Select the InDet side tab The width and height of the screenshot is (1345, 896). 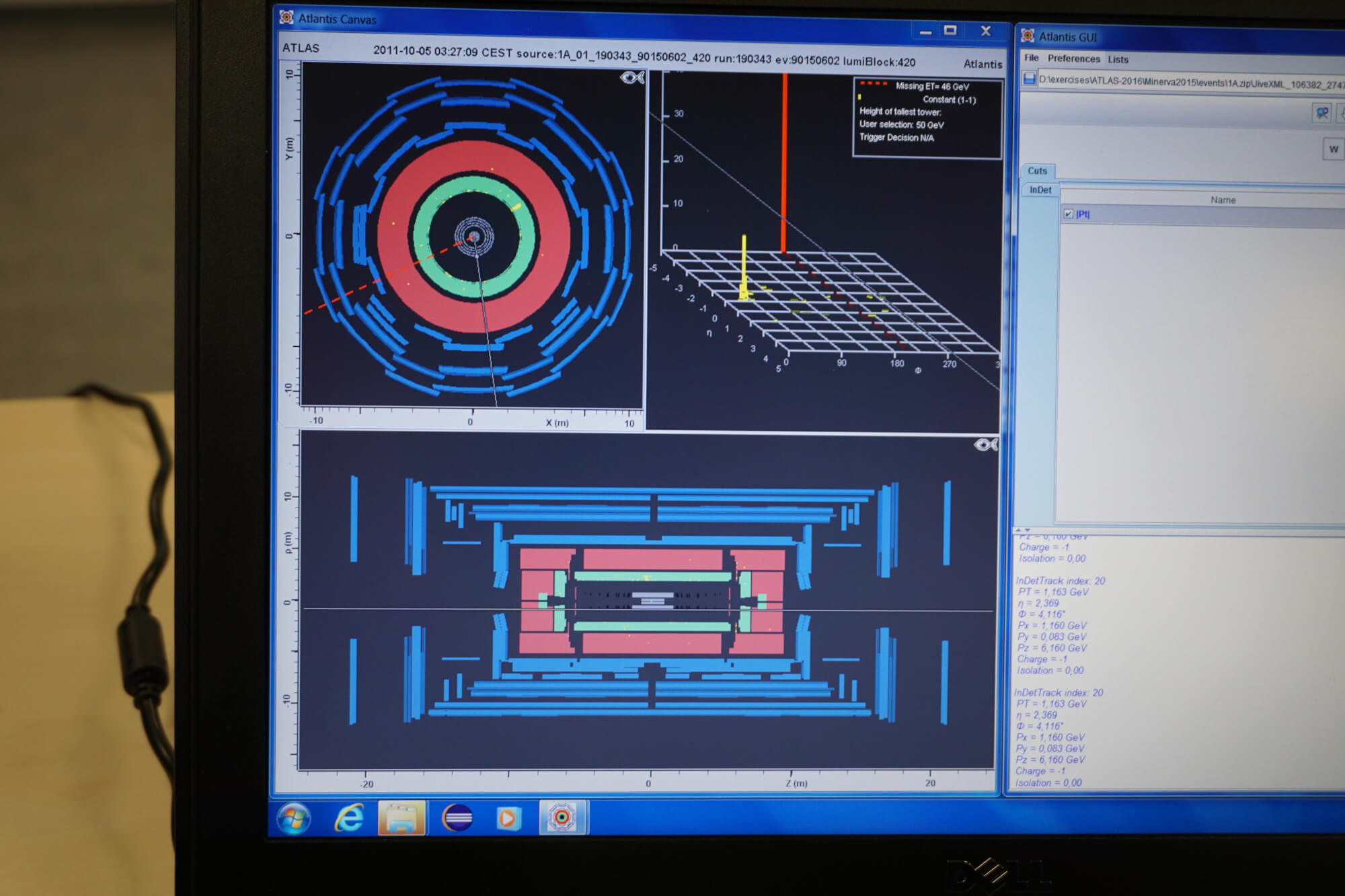click(x=1040, y=190)
